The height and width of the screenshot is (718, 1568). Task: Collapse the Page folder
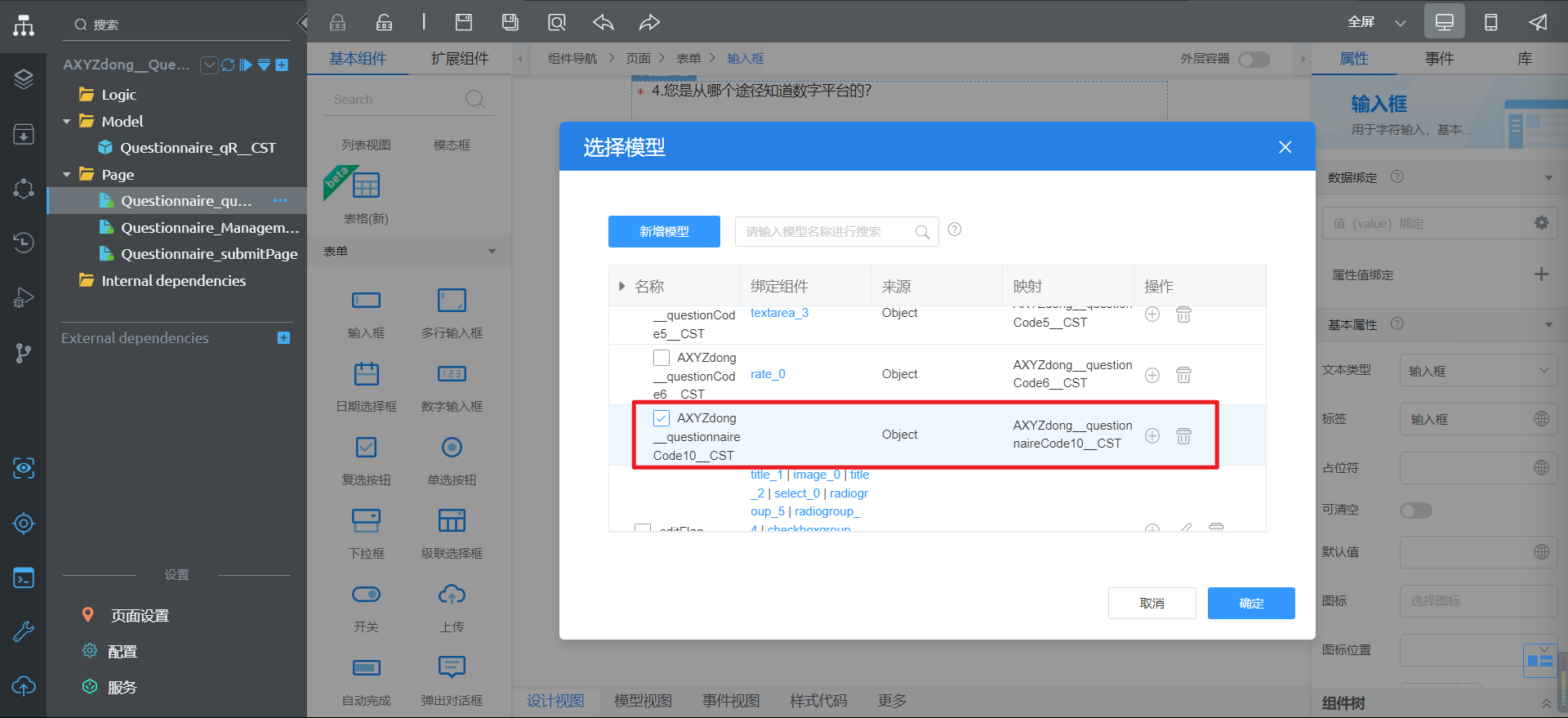(67, 175)
